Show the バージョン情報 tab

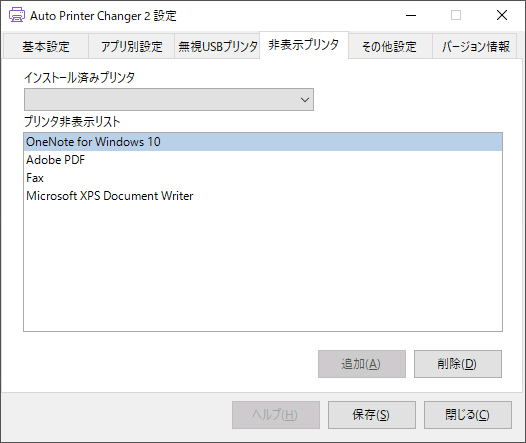(475, 46)
